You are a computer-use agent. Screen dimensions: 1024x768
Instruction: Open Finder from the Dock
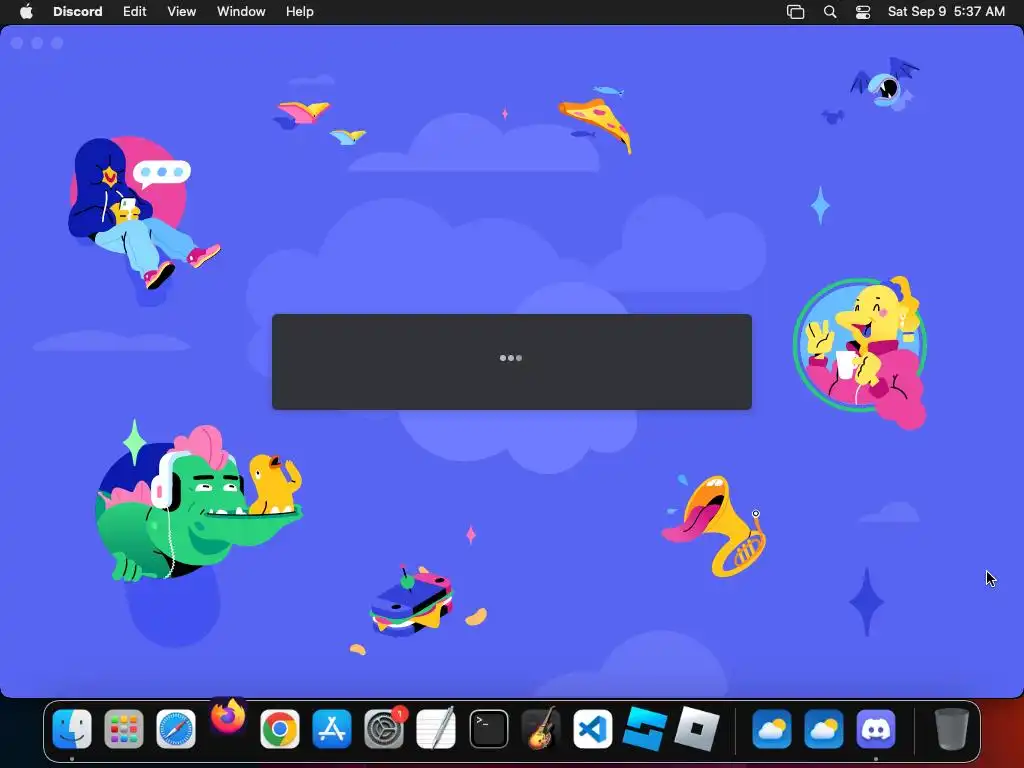click(x=72, y=729)
